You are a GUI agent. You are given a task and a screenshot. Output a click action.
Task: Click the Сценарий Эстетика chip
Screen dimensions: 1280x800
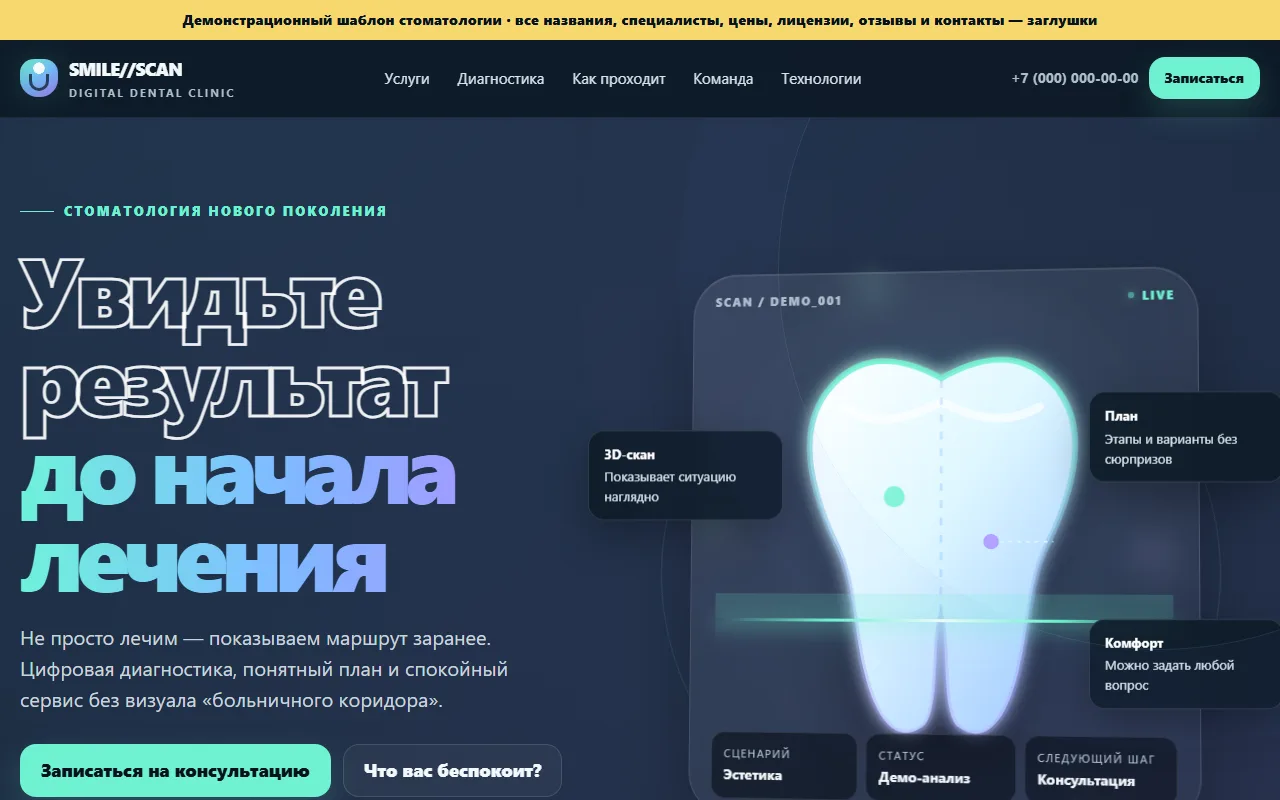pyautogui.click(x=784, y=765)
